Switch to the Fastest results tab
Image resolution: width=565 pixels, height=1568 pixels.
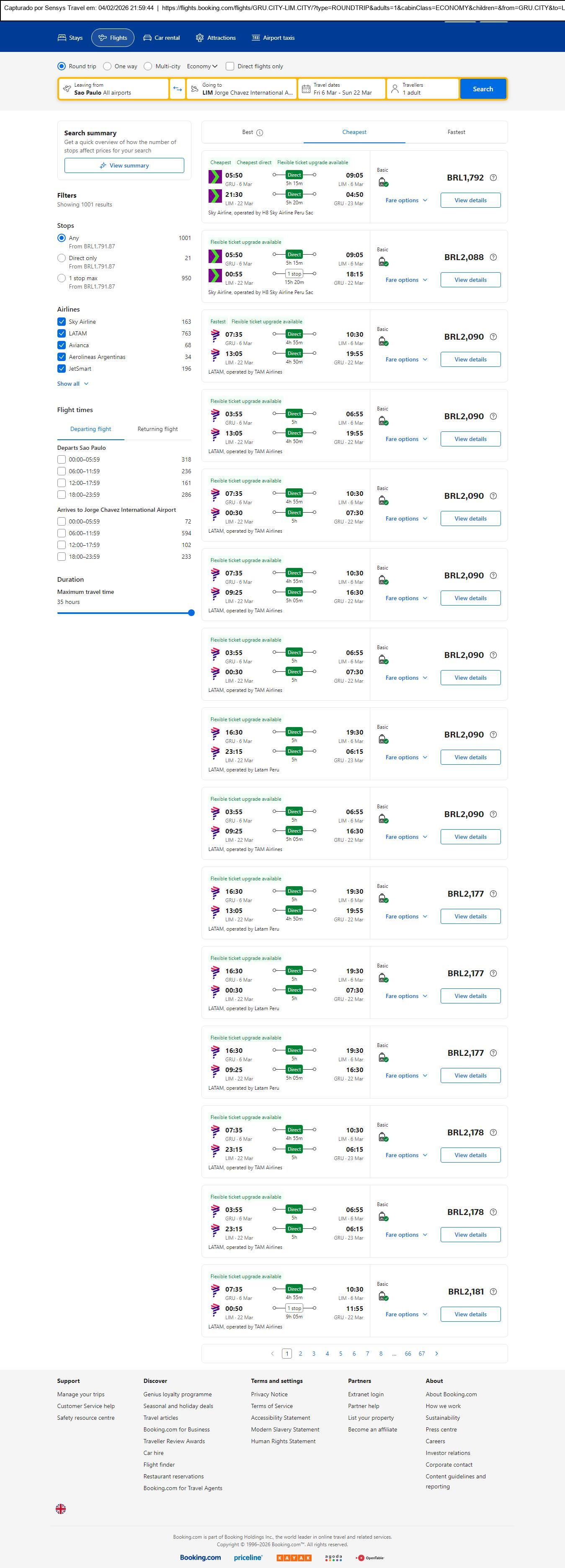[x=456, y=132]
